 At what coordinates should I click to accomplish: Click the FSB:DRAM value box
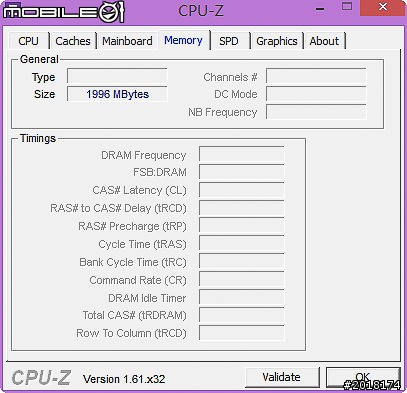pyautogui.click(x=242, y=172)
